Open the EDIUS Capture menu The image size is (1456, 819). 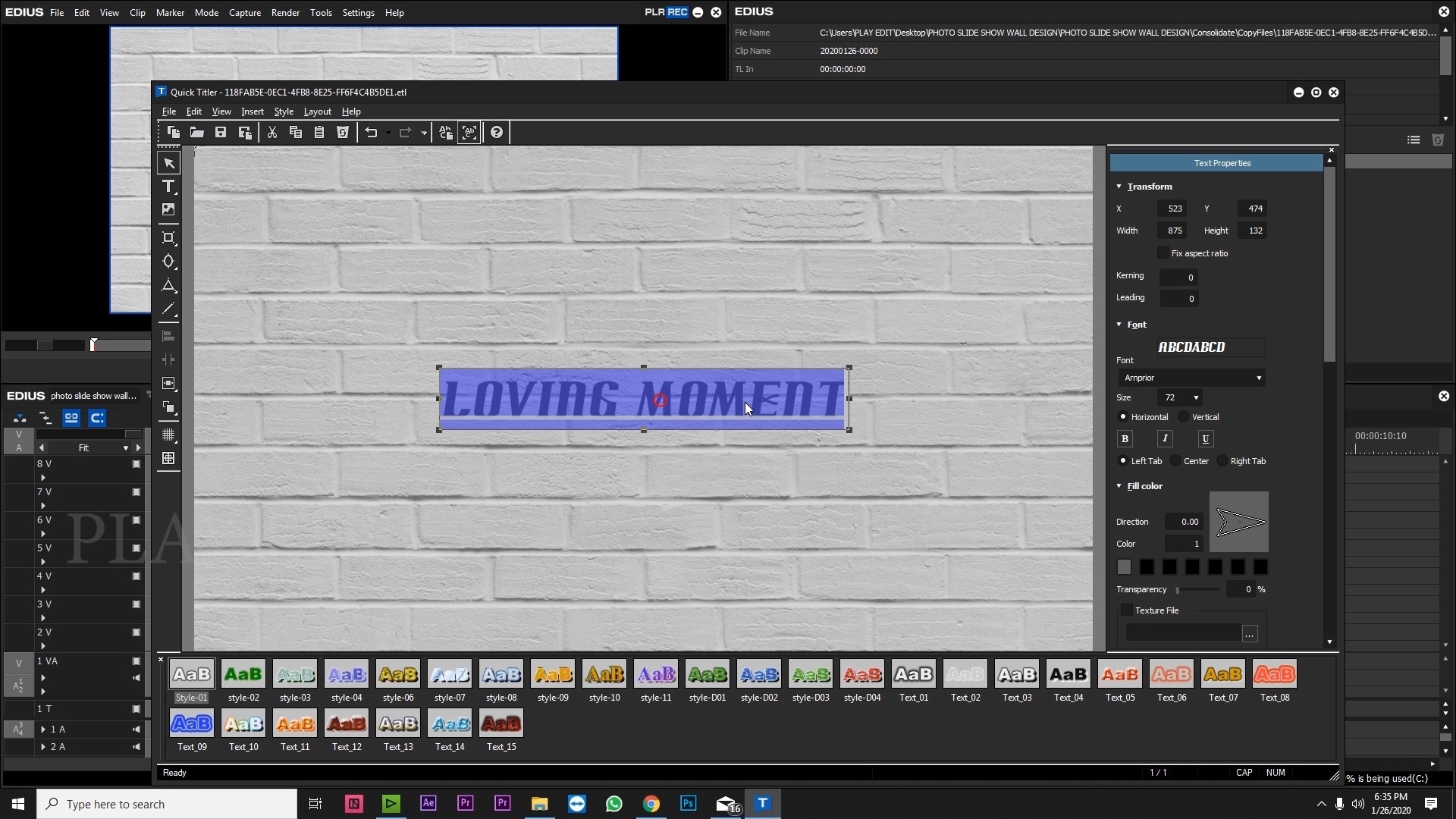pyautogui.click(x=245, y=13)
